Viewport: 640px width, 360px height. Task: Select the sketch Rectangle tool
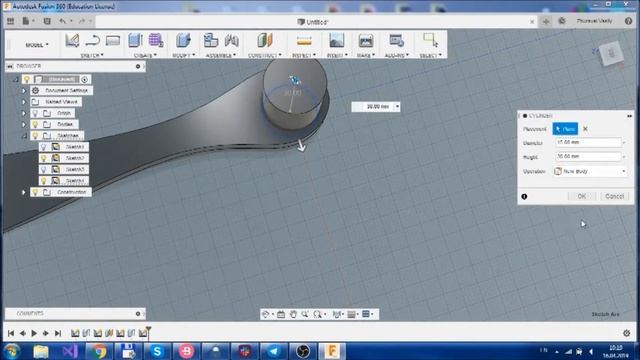[x=113, y=40]
